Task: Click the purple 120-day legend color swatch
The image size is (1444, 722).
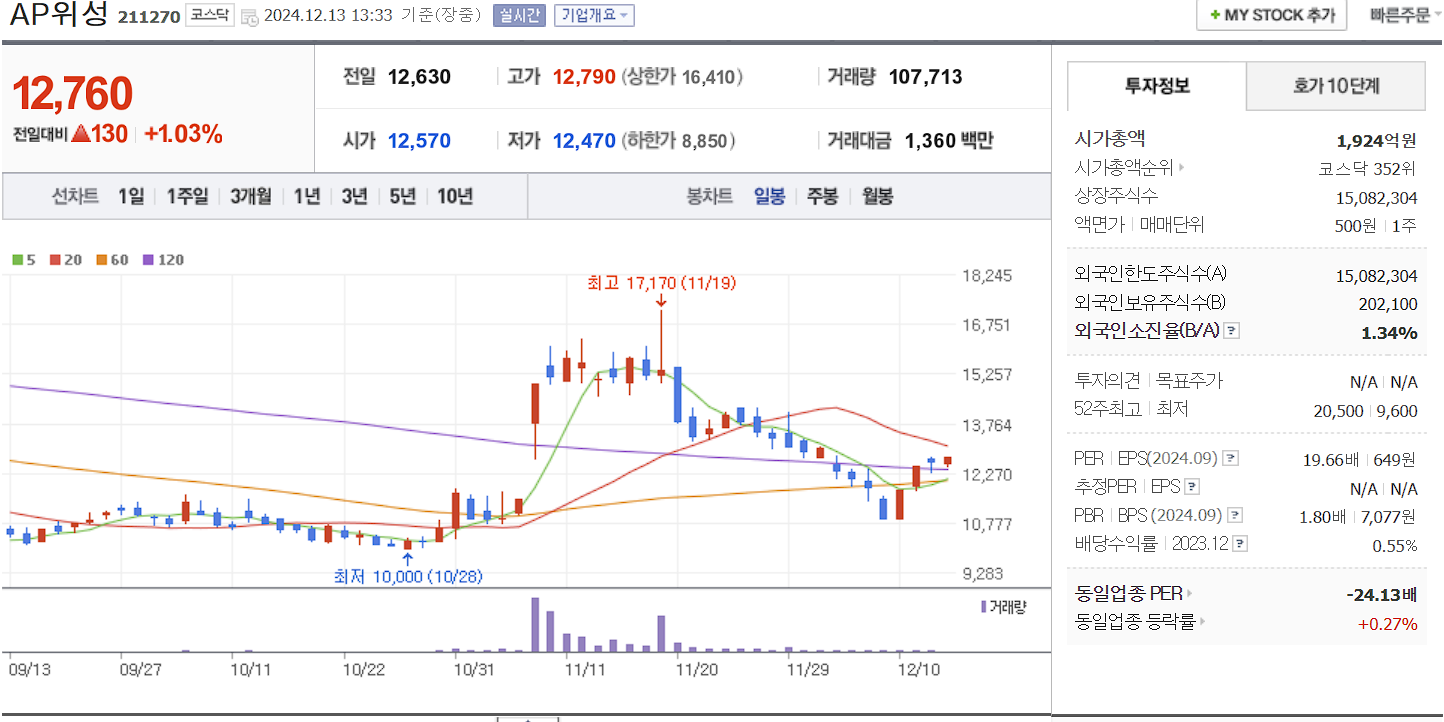Action: (148, 260)
